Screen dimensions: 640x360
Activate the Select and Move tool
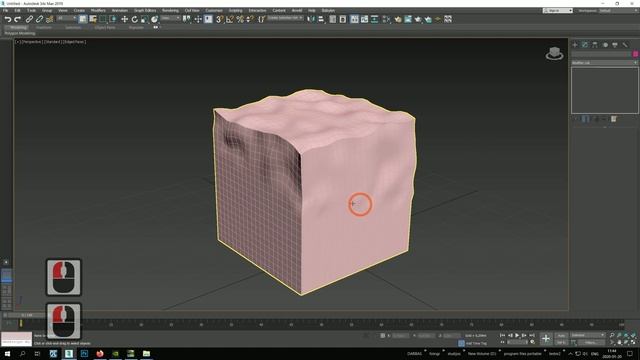coord(124,19)
